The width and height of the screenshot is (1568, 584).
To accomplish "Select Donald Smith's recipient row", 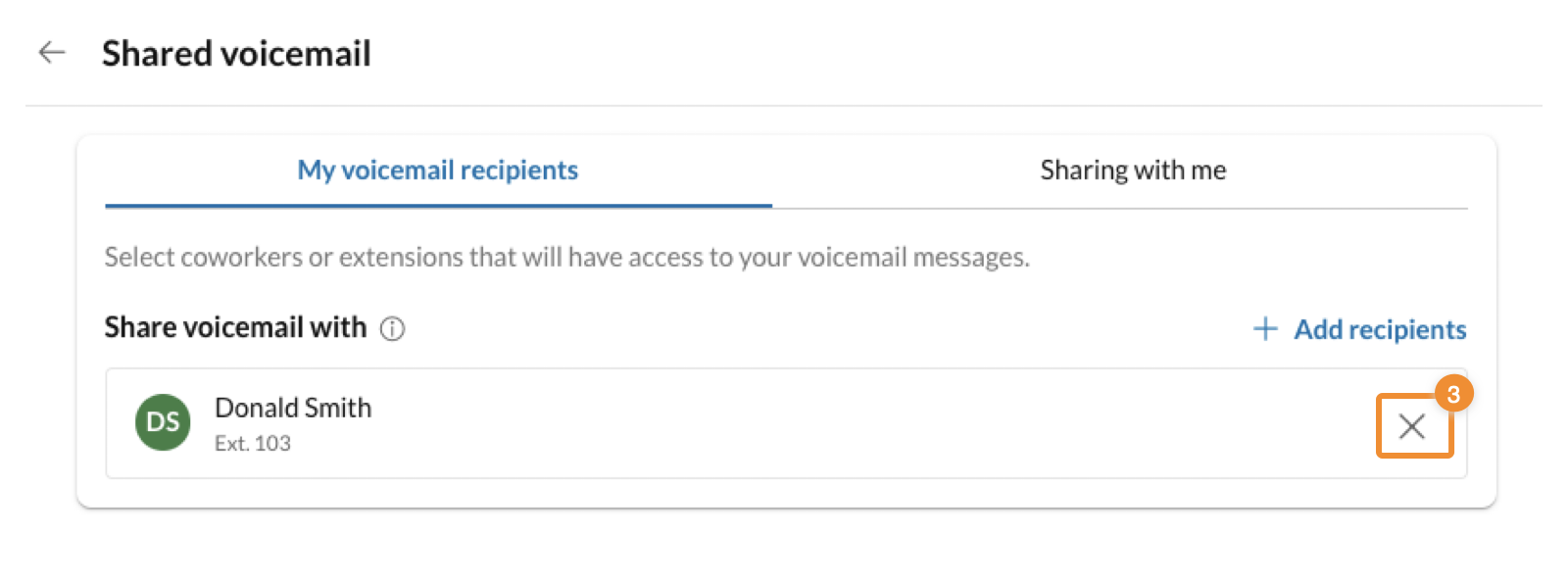I will (x=686, y=423).
